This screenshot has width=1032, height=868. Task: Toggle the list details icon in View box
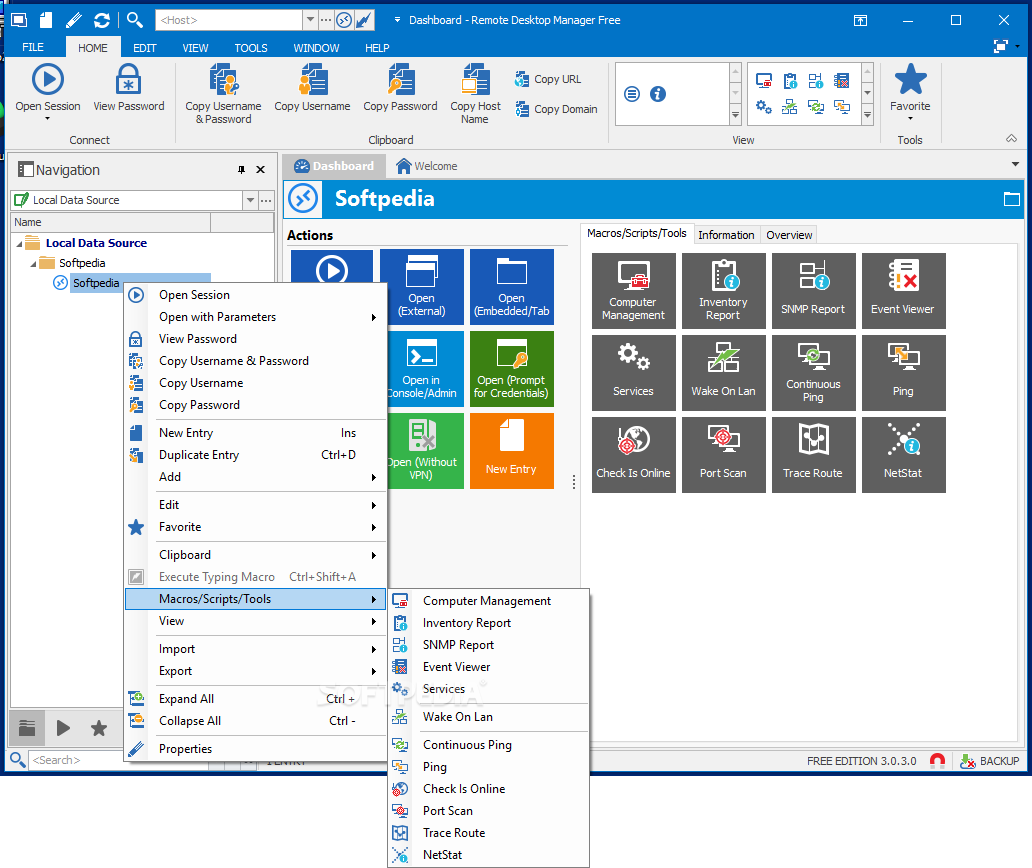[632, 94]
